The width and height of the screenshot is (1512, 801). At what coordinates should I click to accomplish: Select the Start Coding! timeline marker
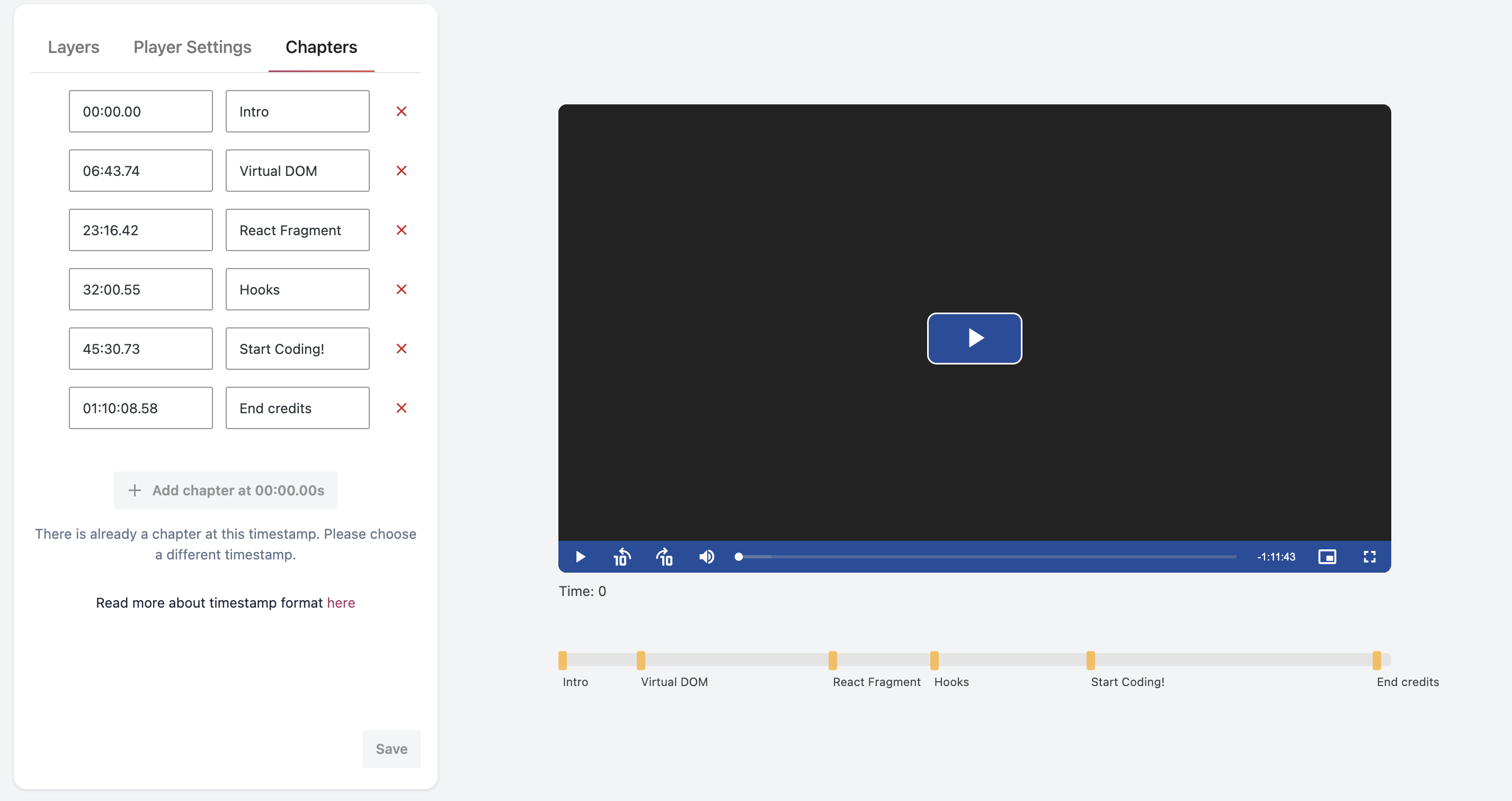pyautogui.click(x=1091, y=659)
